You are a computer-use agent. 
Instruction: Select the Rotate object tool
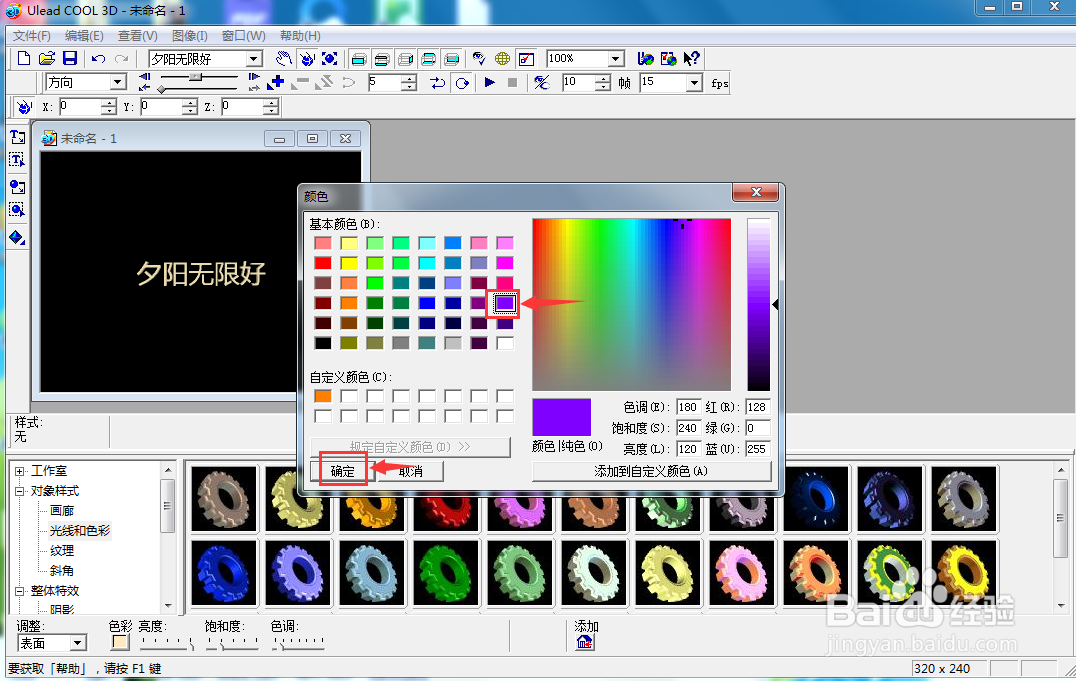[x=307, y=58]
